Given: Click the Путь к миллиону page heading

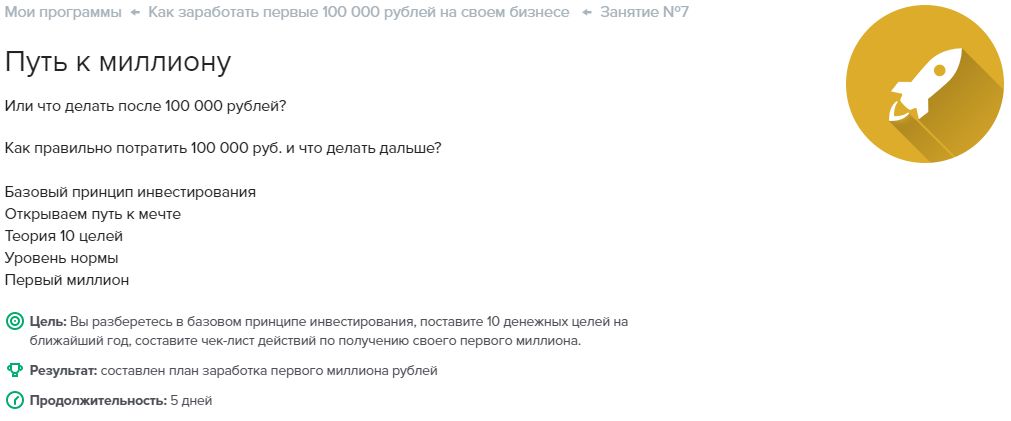Looking at the screenshot, I should point(117,63).
